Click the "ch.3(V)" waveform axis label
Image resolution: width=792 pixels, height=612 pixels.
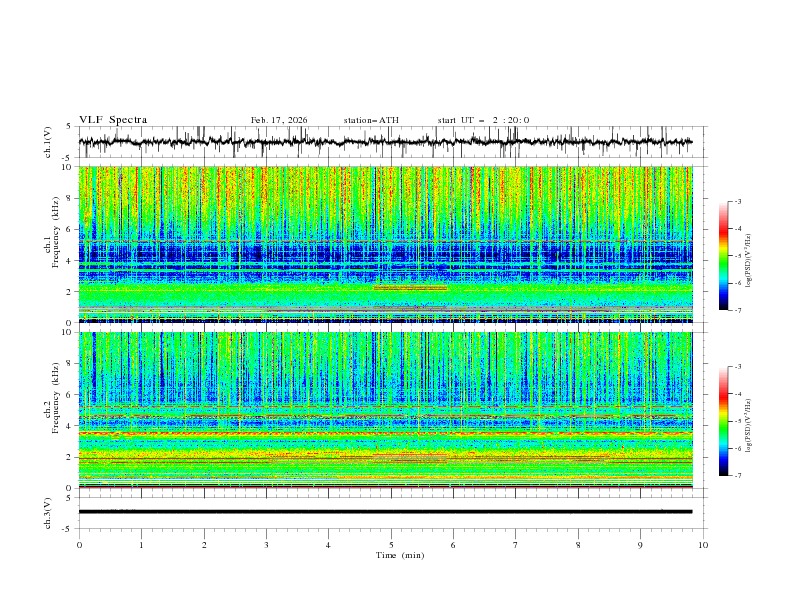(x=48, y=511)
